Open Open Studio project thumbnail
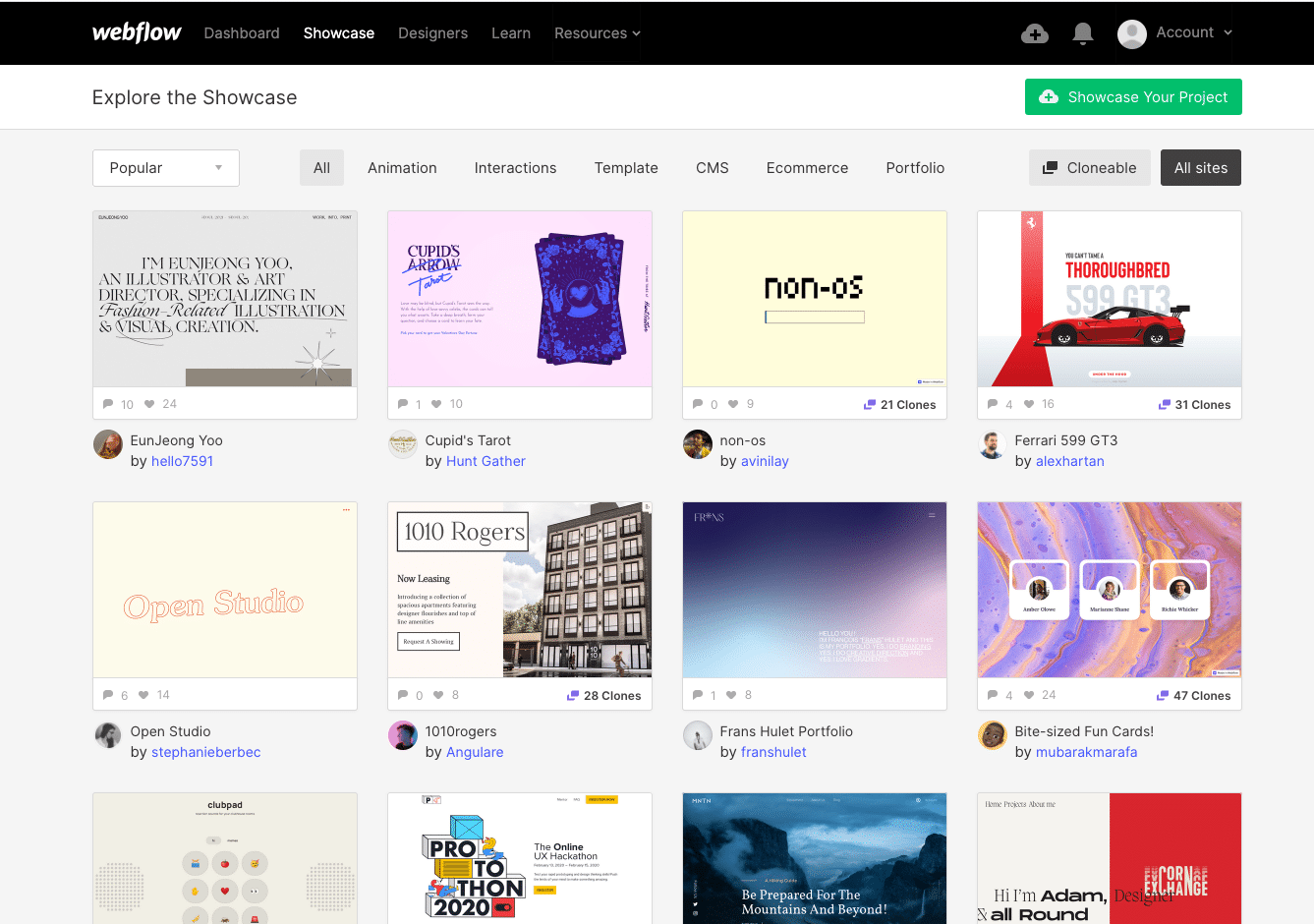This screenshot has height=924, width=1314. pyautogui.click(x=225, y=590)
